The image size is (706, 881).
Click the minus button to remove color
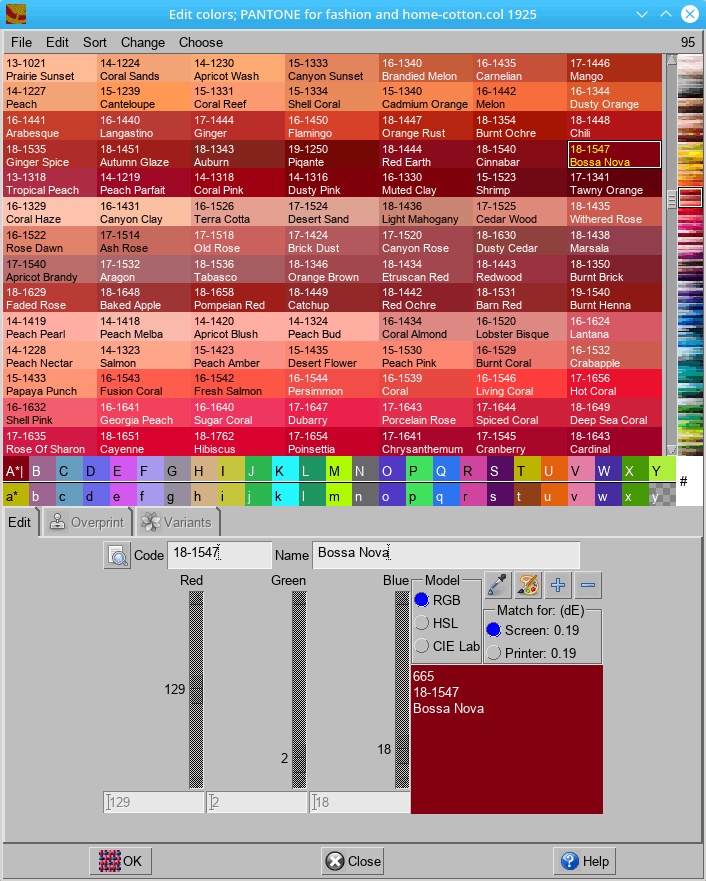588,585
